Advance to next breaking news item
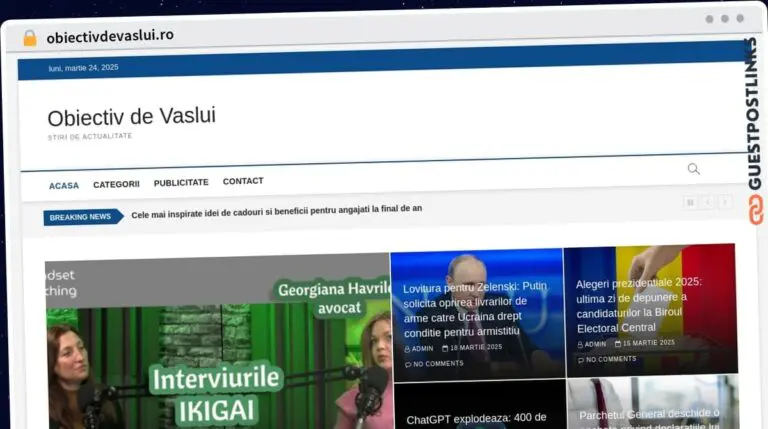The image size is (768, 429). click(725, 203)
